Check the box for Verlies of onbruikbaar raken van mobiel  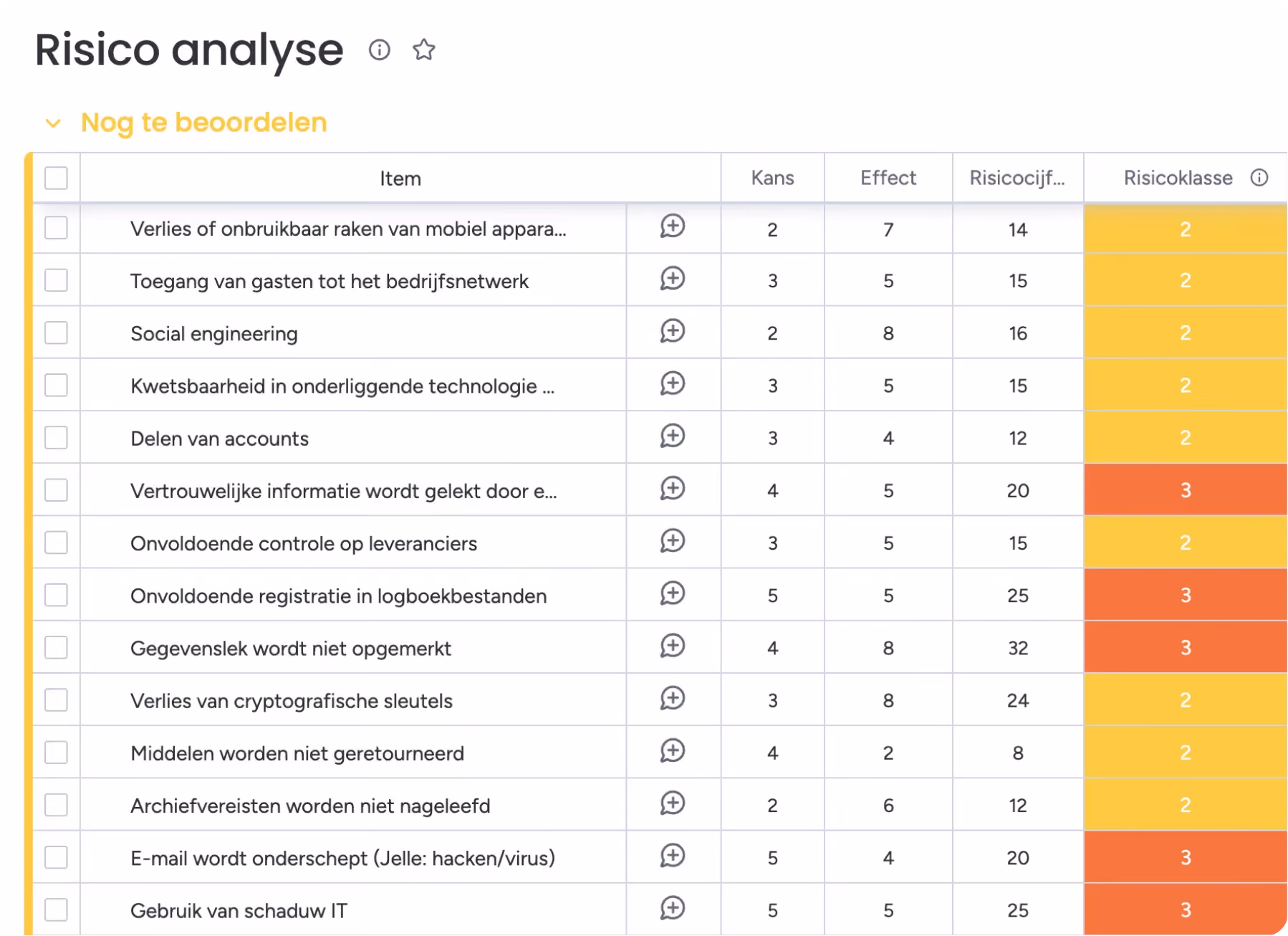(56, 228)
